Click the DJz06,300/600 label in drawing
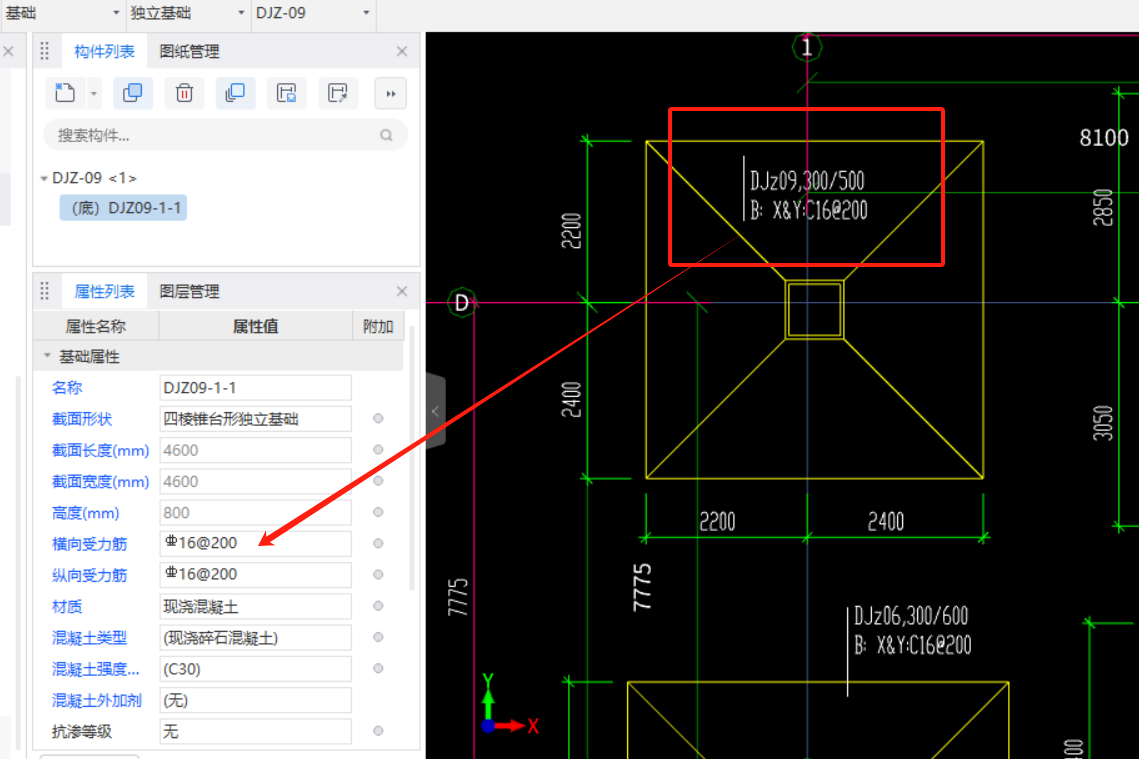 point(911,617)
